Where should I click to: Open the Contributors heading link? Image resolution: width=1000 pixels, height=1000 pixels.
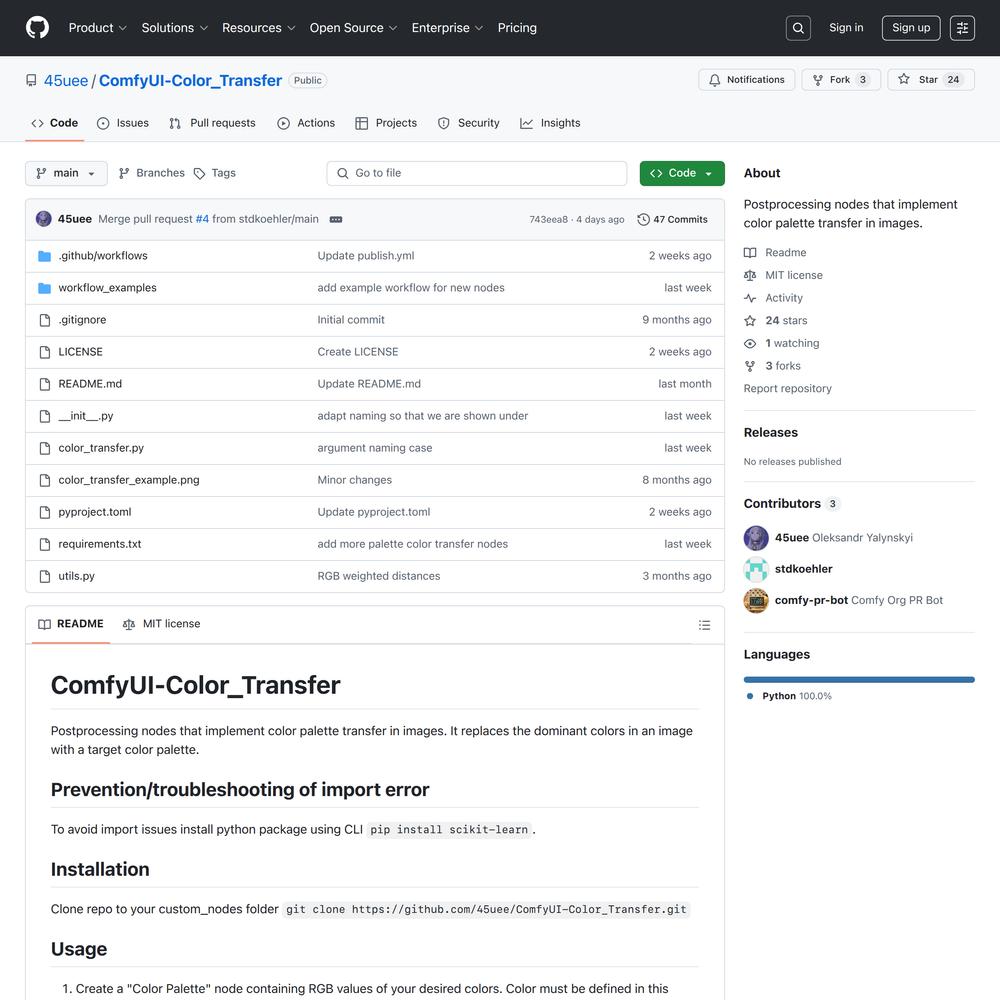coord(791,504)
